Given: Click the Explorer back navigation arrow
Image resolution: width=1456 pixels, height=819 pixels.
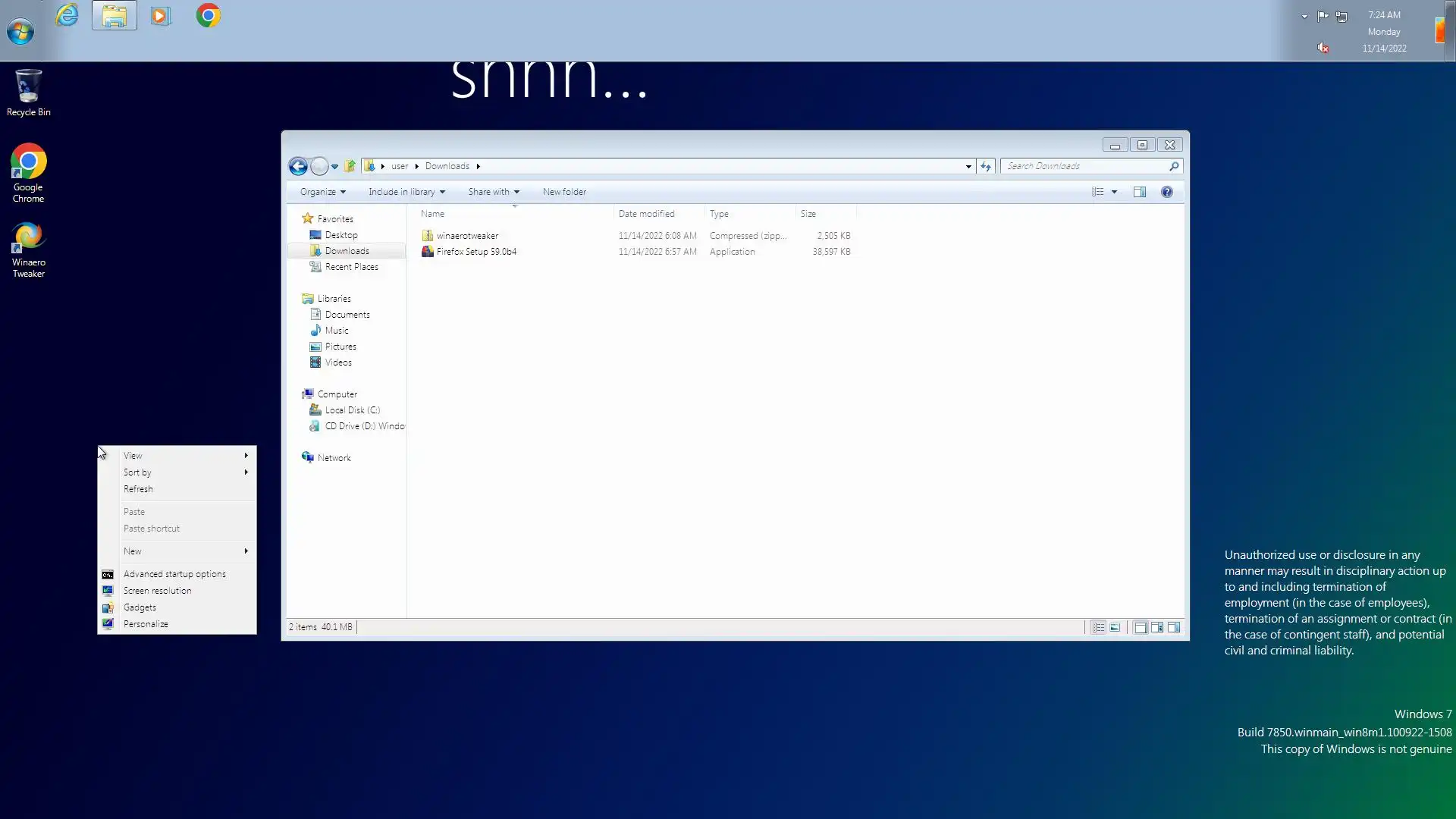Looking at the screenshot, I should [x=298, y=166].
